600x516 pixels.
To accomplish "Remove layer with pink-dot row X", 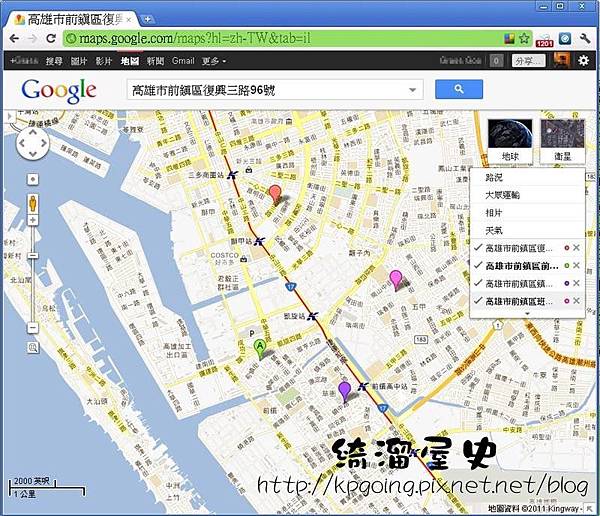I will 576,301.
